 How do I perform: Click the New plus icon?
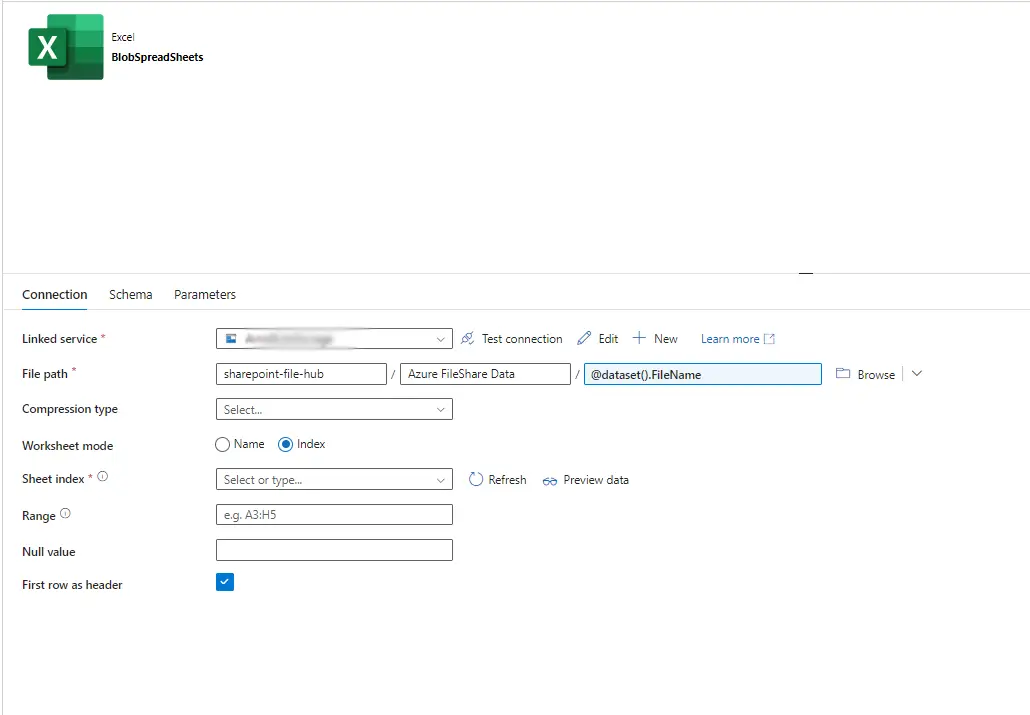click(x=640, y=339)
